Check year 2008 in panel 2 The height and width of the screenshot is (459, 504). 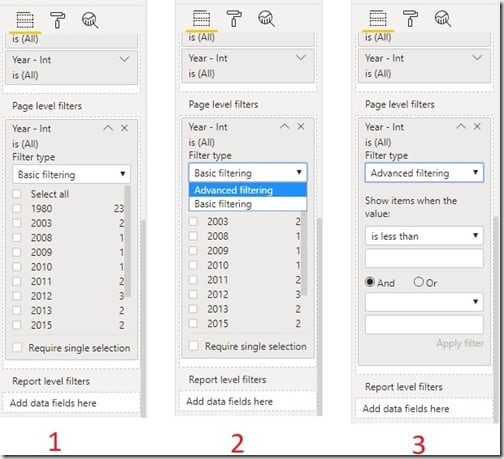coord(193,236)
